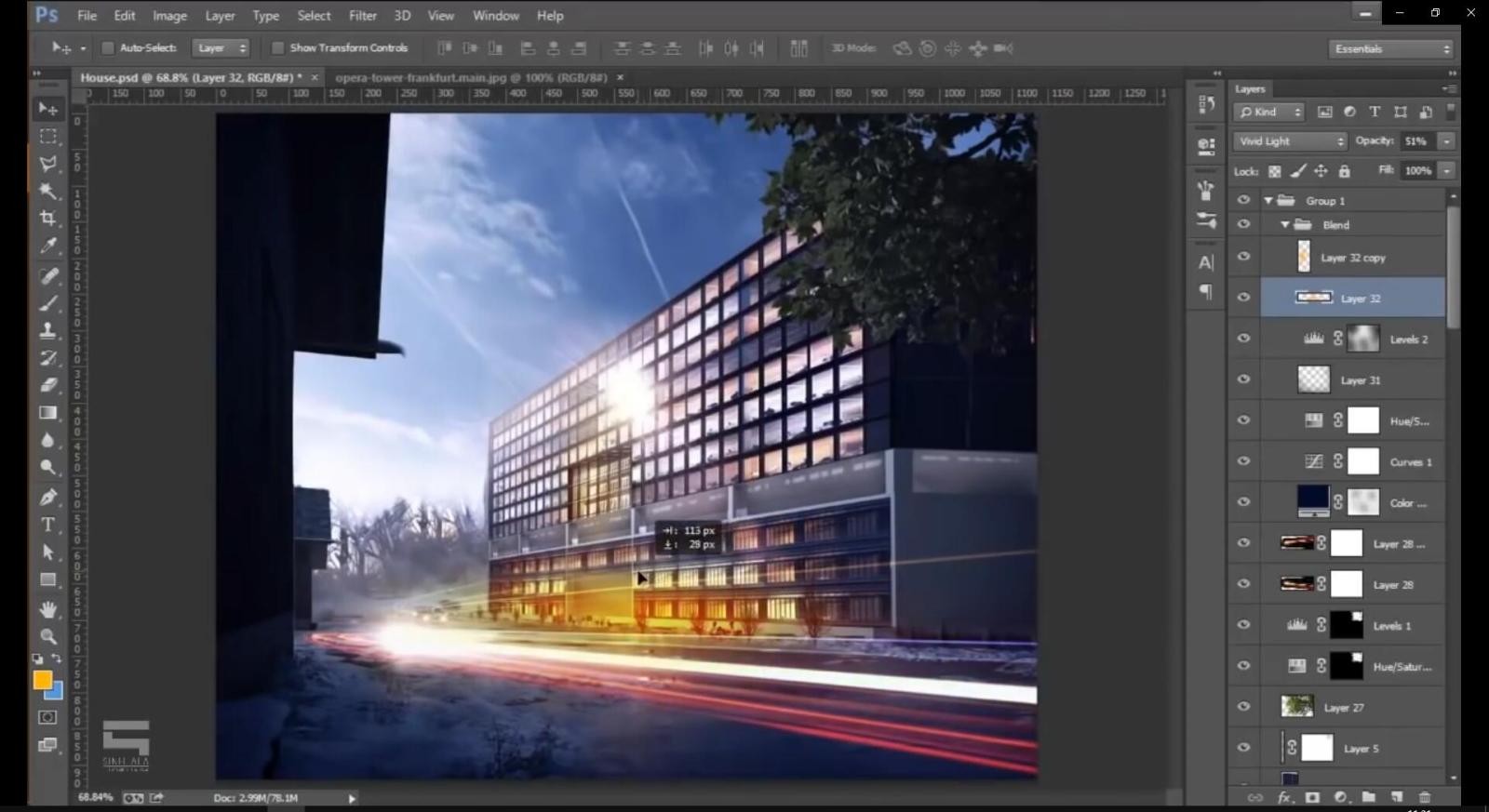Enable the Auto-Select checkbox
The height and width of the screenshot is (812, 1489).
(x=108, y=48)
